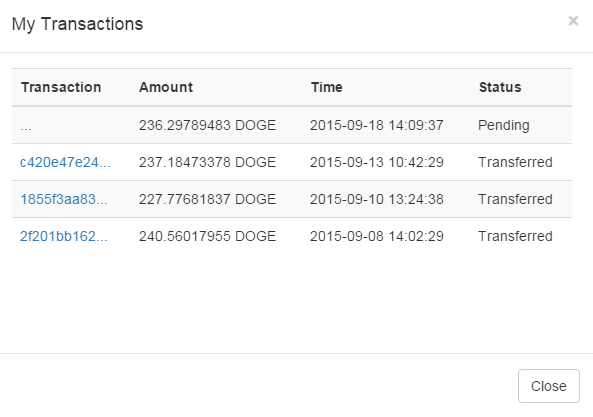Click timestamp 2015-09-08 14:02:29
This screenshot has height=417, width=593.
pyautogui.click(x=377, y=236)
